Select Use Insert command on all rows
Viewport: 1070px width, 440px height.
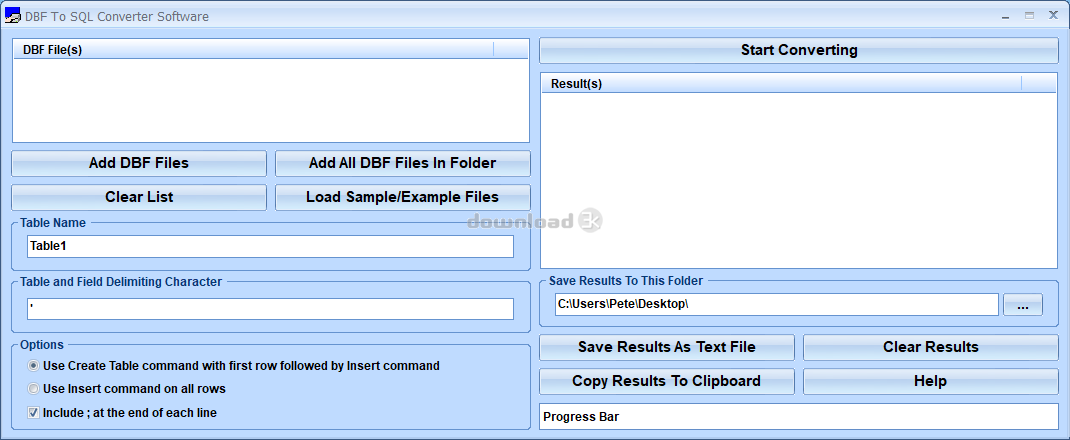point(34,389)
